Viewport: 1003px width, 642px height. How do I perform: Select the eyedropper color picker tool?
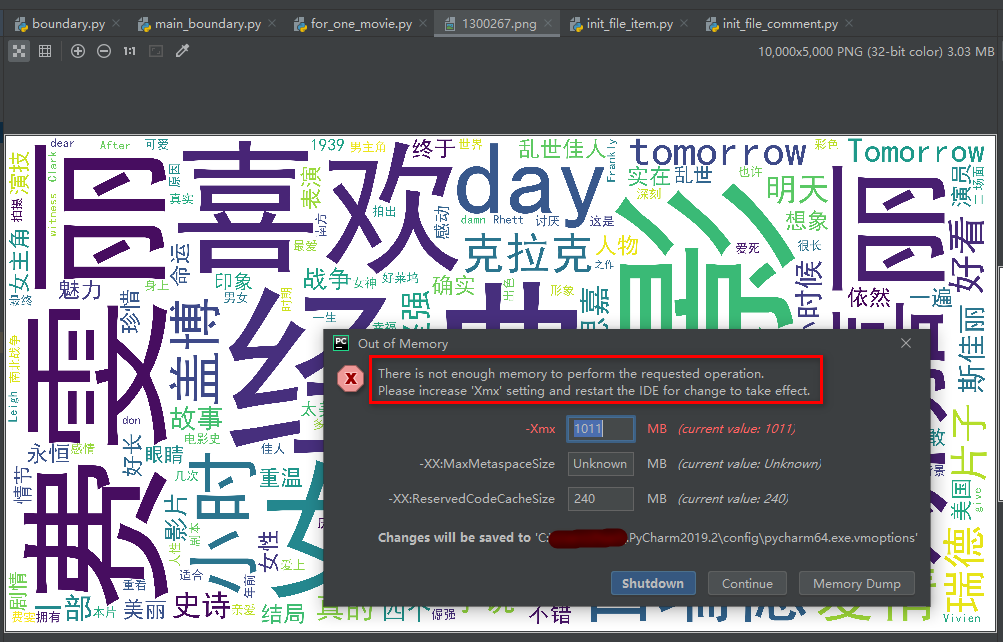(x=183, y=51)
